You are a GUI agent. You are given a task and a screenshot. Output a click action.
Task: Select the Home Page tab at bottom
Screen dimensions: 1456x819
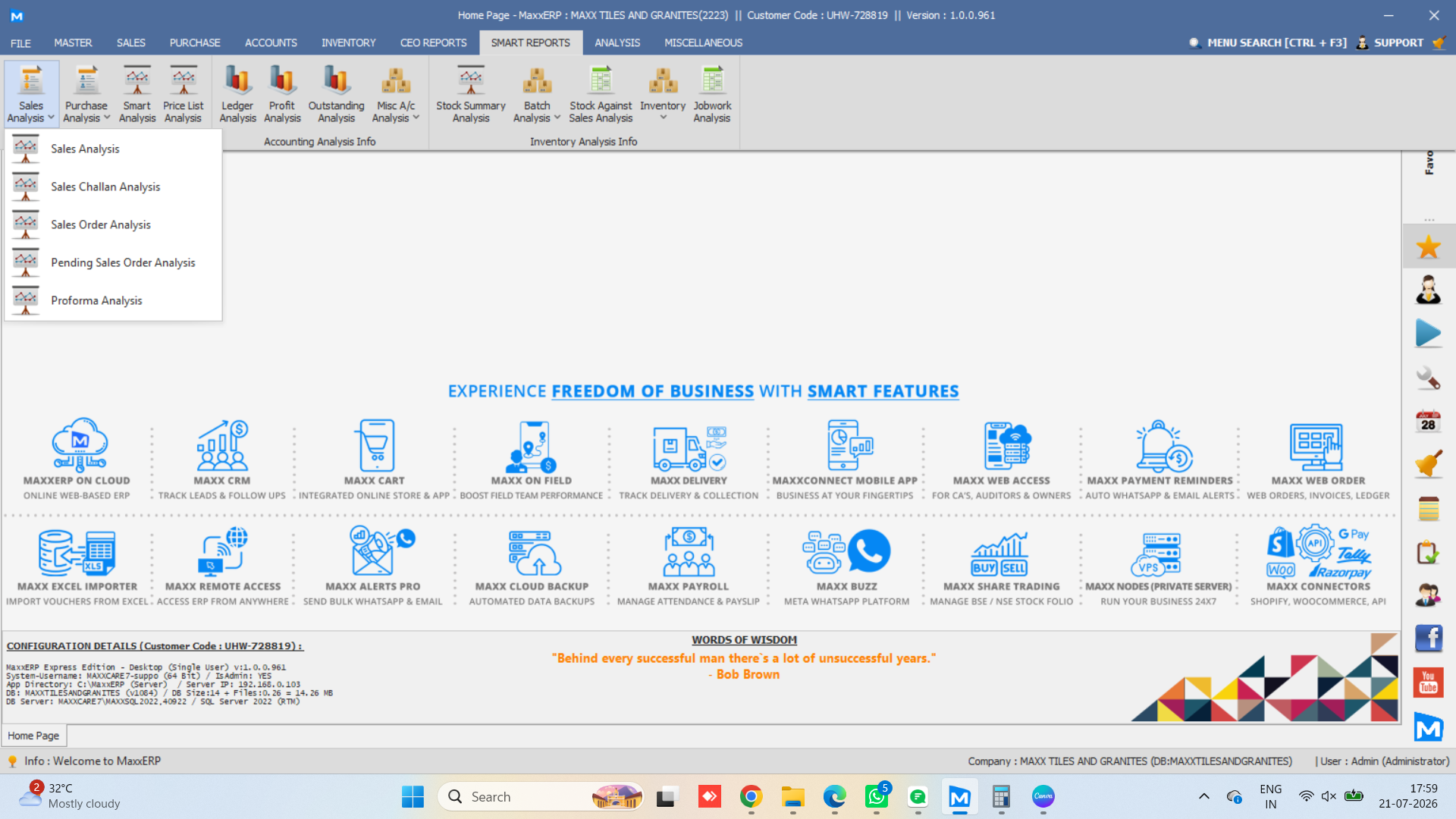pos(33,736)
